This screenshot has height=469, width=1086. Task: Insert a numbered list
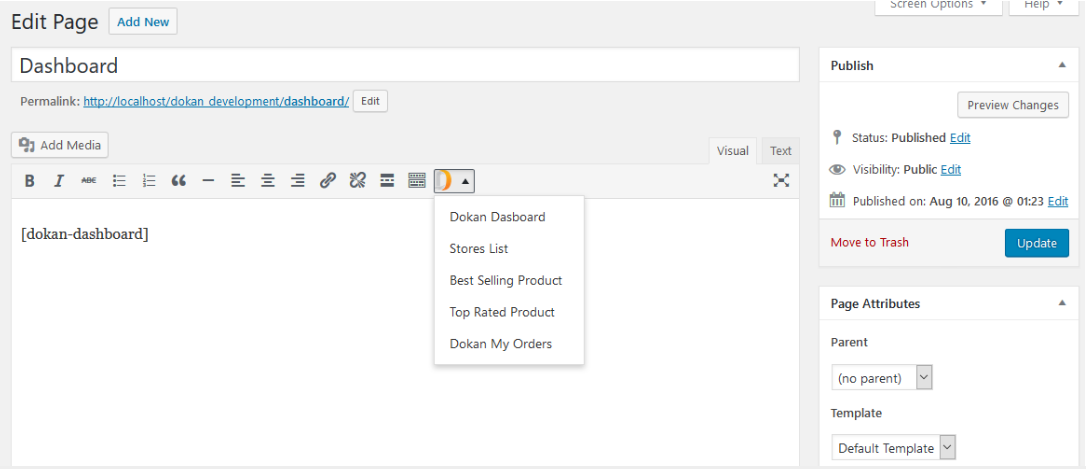pyautogui.click(x=149, y=182)
